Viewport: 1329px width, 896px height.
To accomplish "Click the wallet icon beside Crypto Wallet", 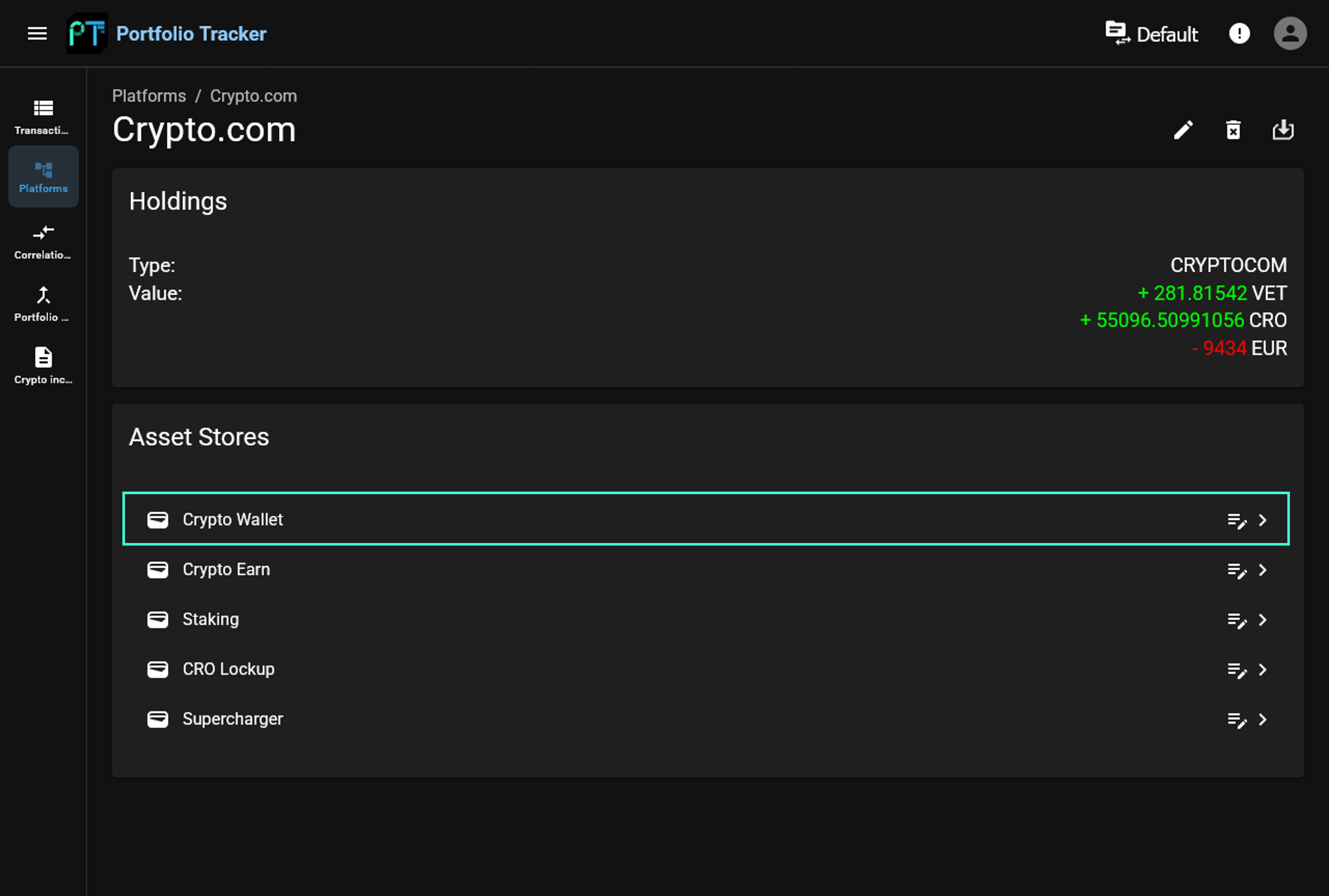I will 158,519.
